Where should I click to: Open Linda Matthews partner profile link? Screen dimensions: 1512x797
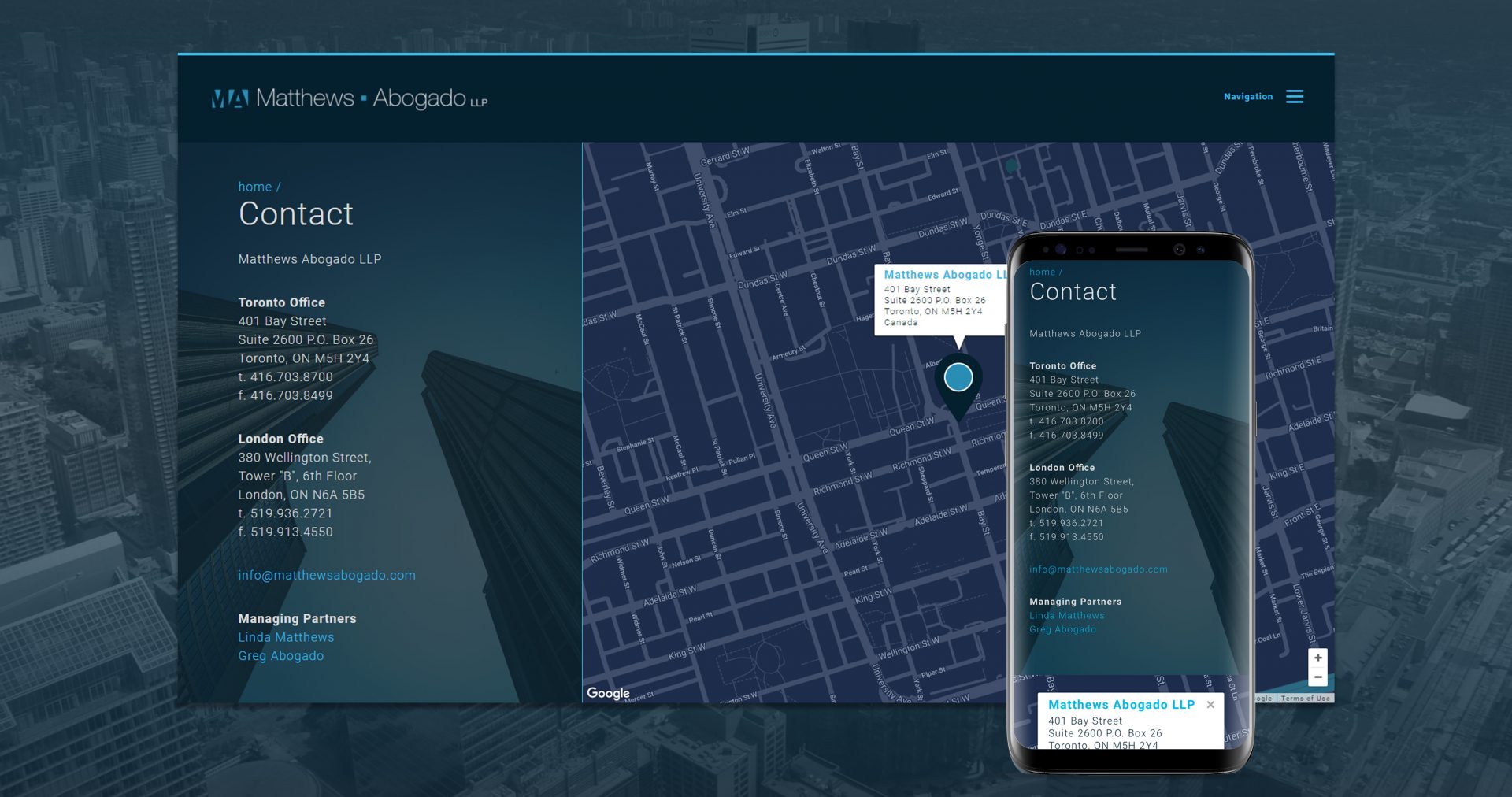click(x=286, y=637)
